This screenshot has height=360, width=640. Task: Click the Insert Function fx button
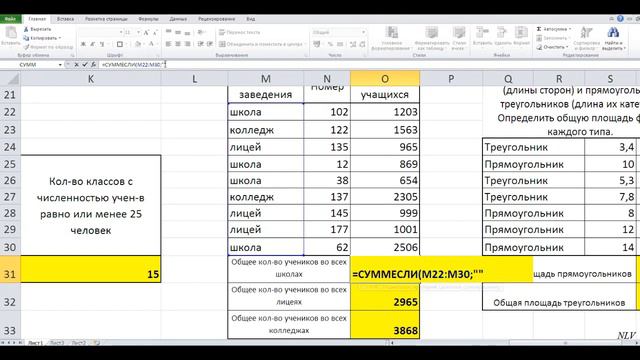[93, 64]
